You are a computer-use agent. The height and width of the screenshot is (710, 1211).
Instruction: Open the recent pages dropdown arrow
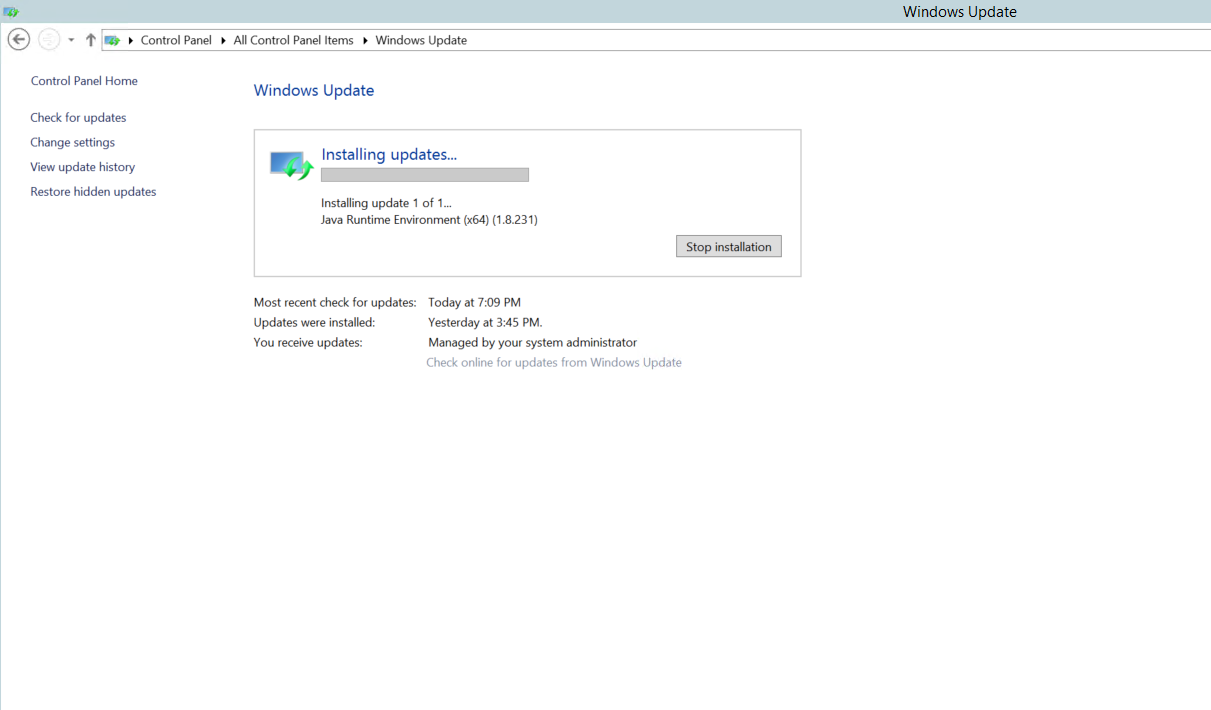click(70, 40)
